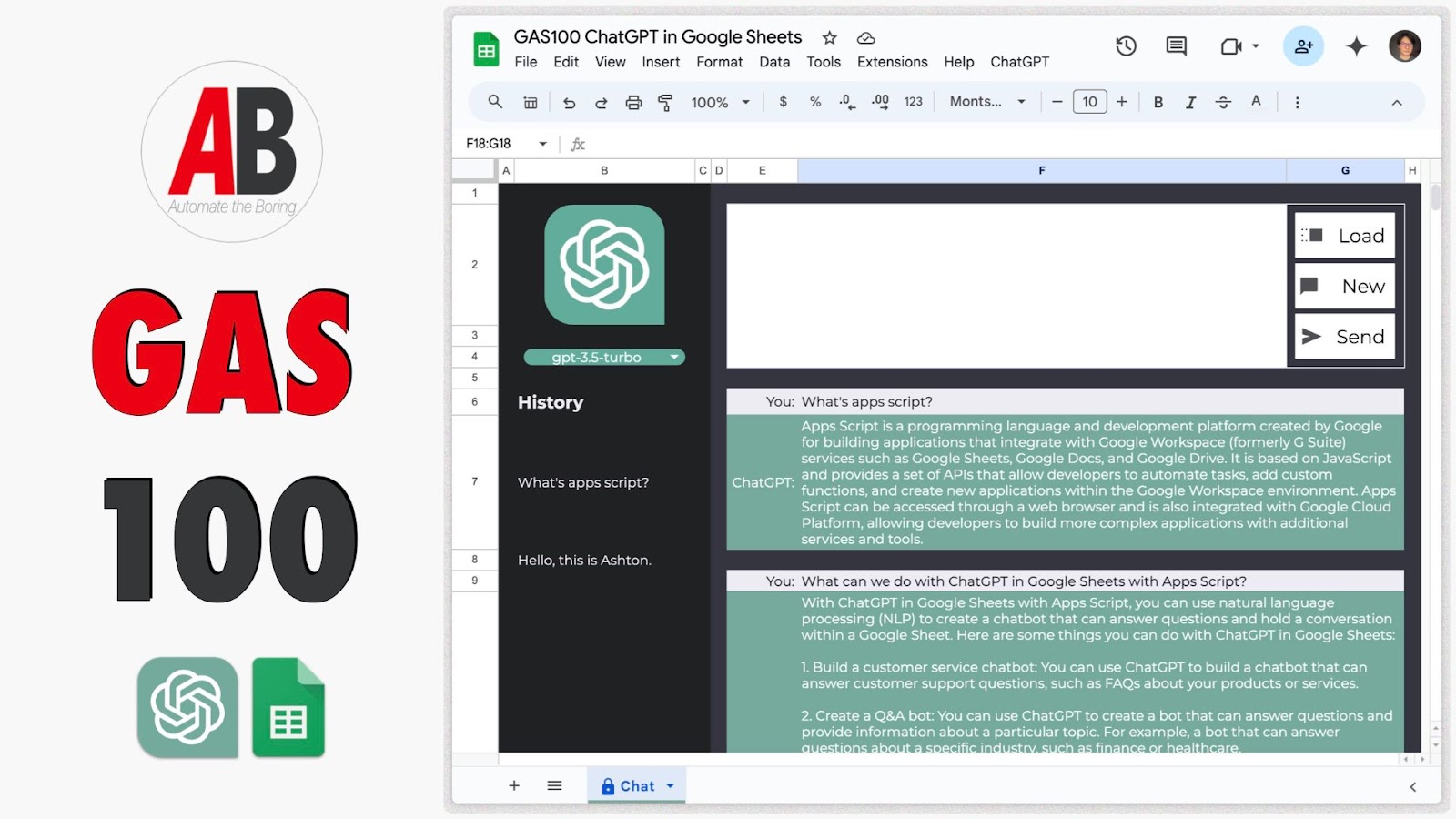Select column G header
1456x819 pixels.
coord(1345,170)
